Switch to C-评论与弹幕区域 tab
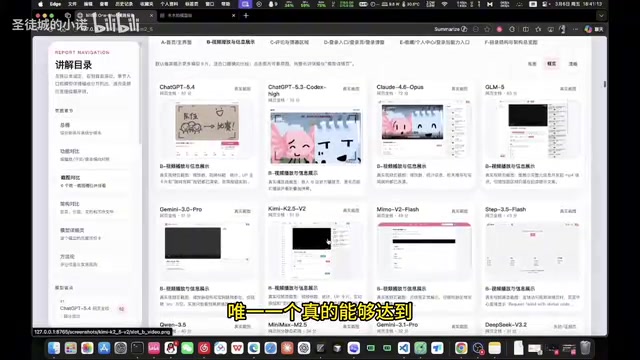Viewport: 640px width, 360px height. click(289, 42)
